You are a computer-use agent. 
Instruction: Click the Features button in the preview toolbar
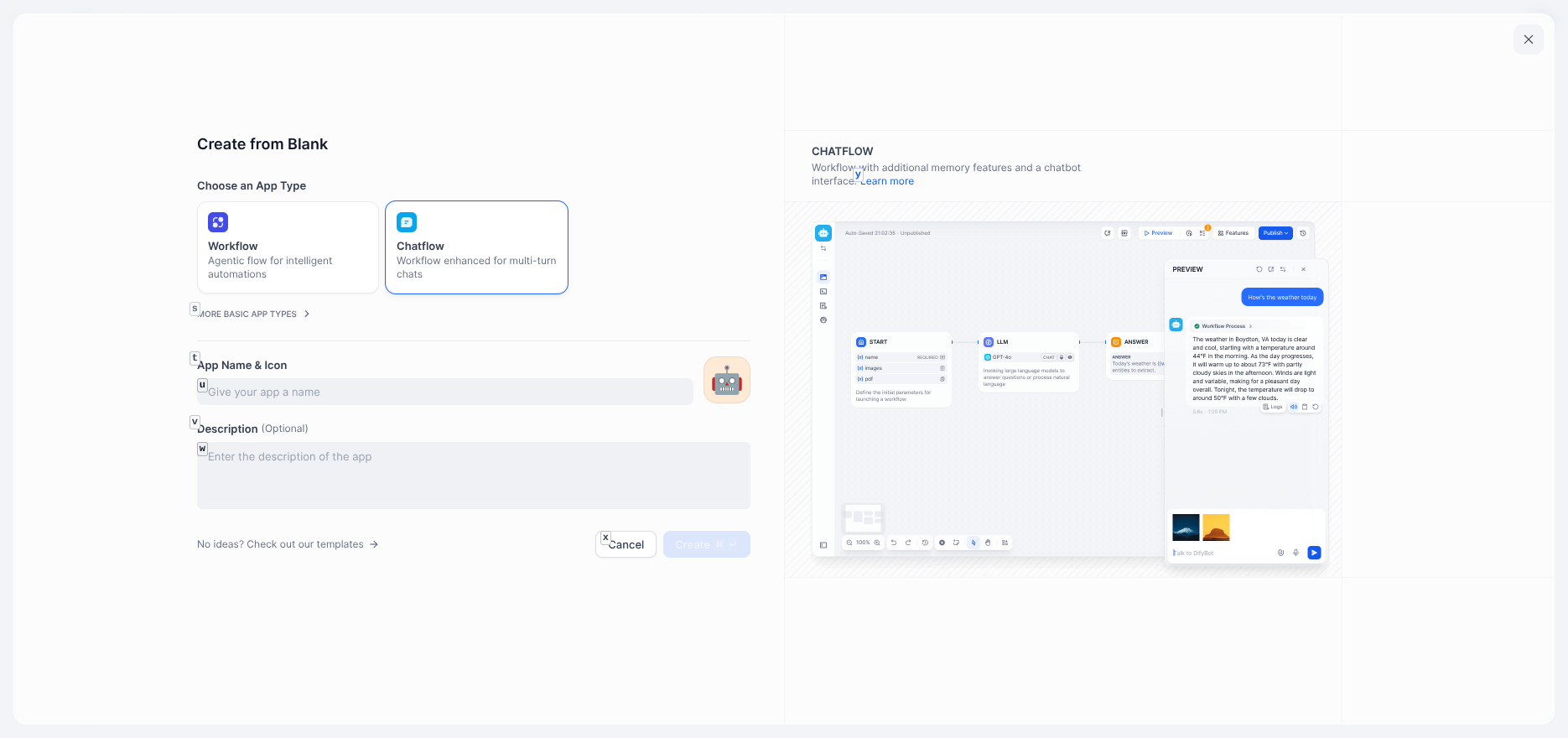click(x=1233, y=233)
